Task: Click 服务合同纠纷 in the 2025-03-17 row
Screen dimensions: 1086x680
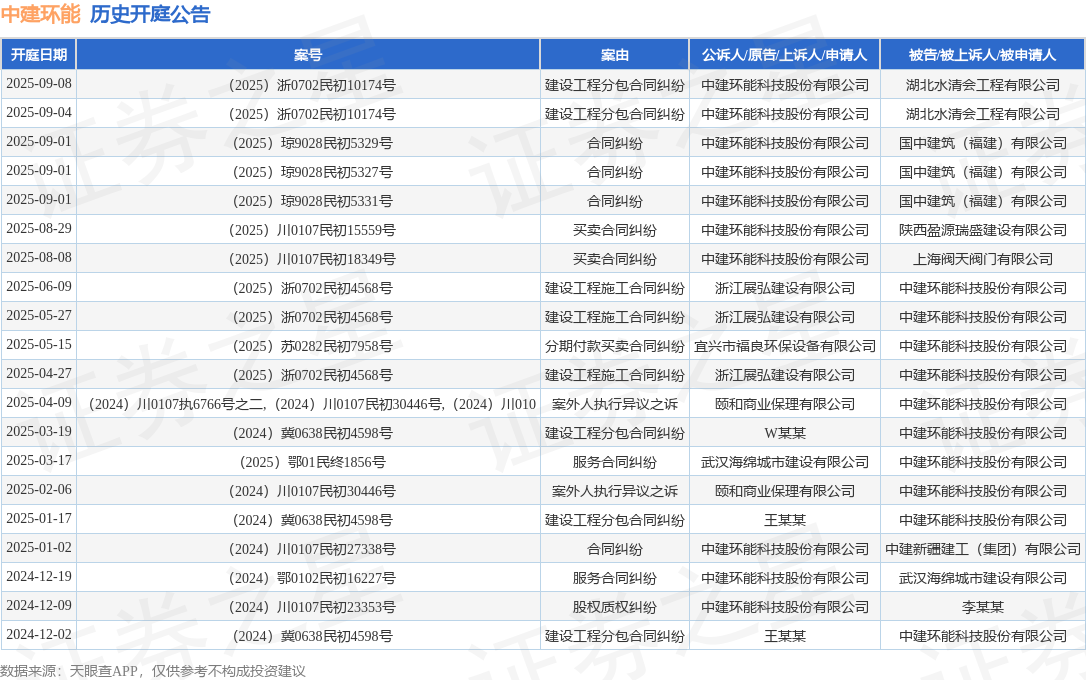Action: pos(614,463)
